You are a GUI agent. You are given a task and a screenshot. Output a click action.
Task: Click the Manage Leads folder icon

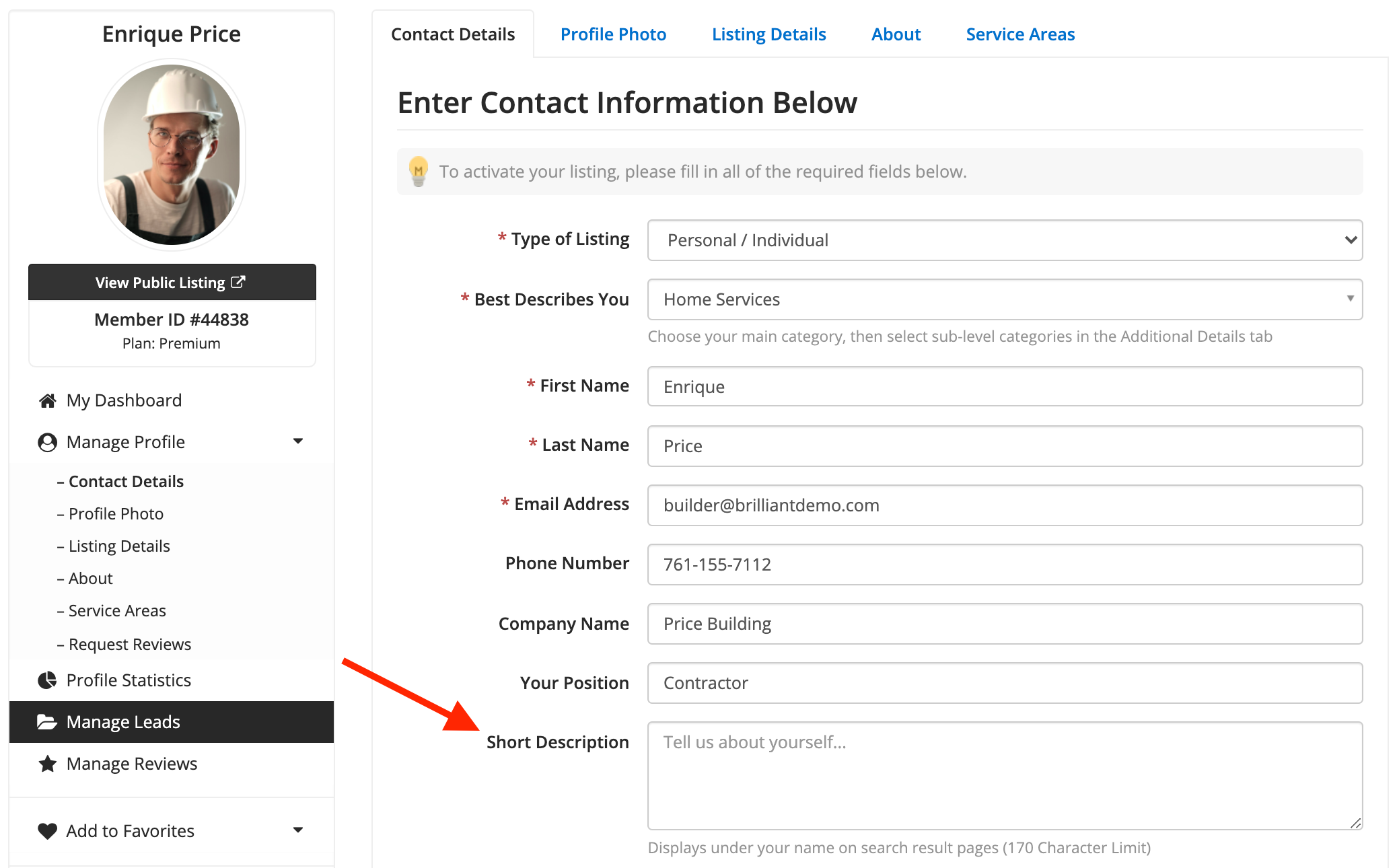[x=47, y=722]
